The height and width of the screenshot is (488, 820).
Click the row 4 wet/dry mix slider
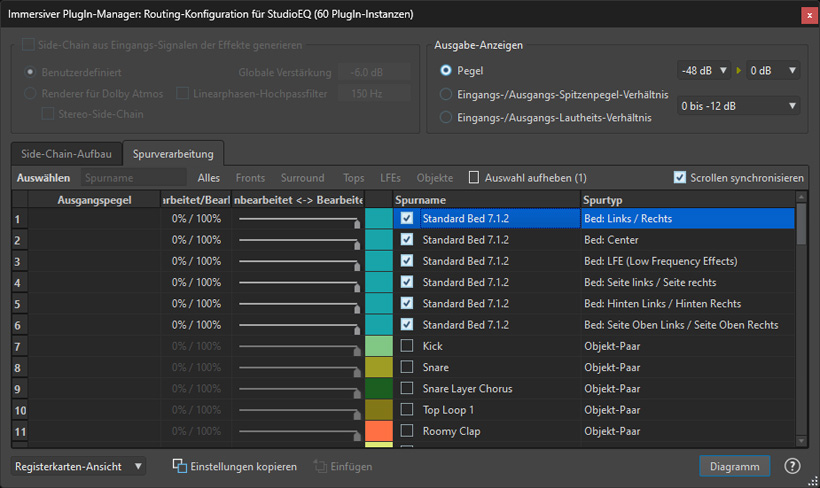[299, 283]
